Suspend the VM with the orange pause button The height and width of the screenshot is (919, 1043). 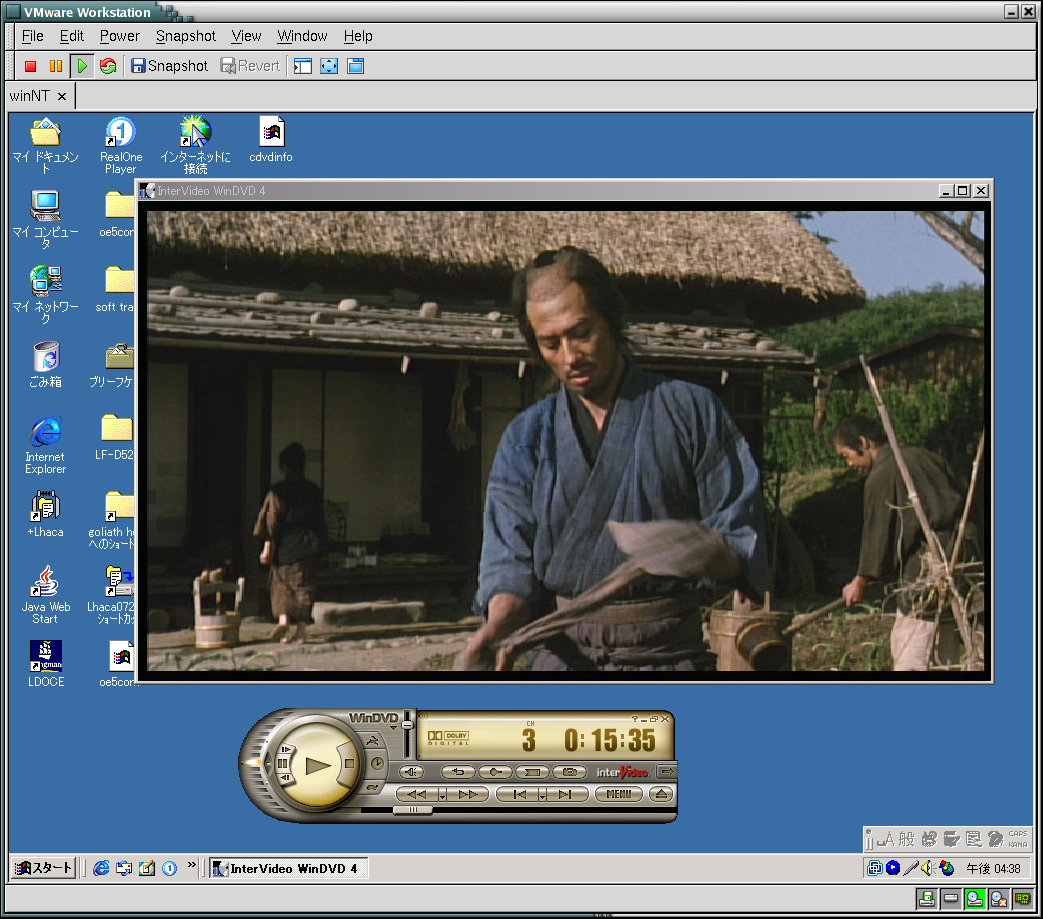point(56,66)
